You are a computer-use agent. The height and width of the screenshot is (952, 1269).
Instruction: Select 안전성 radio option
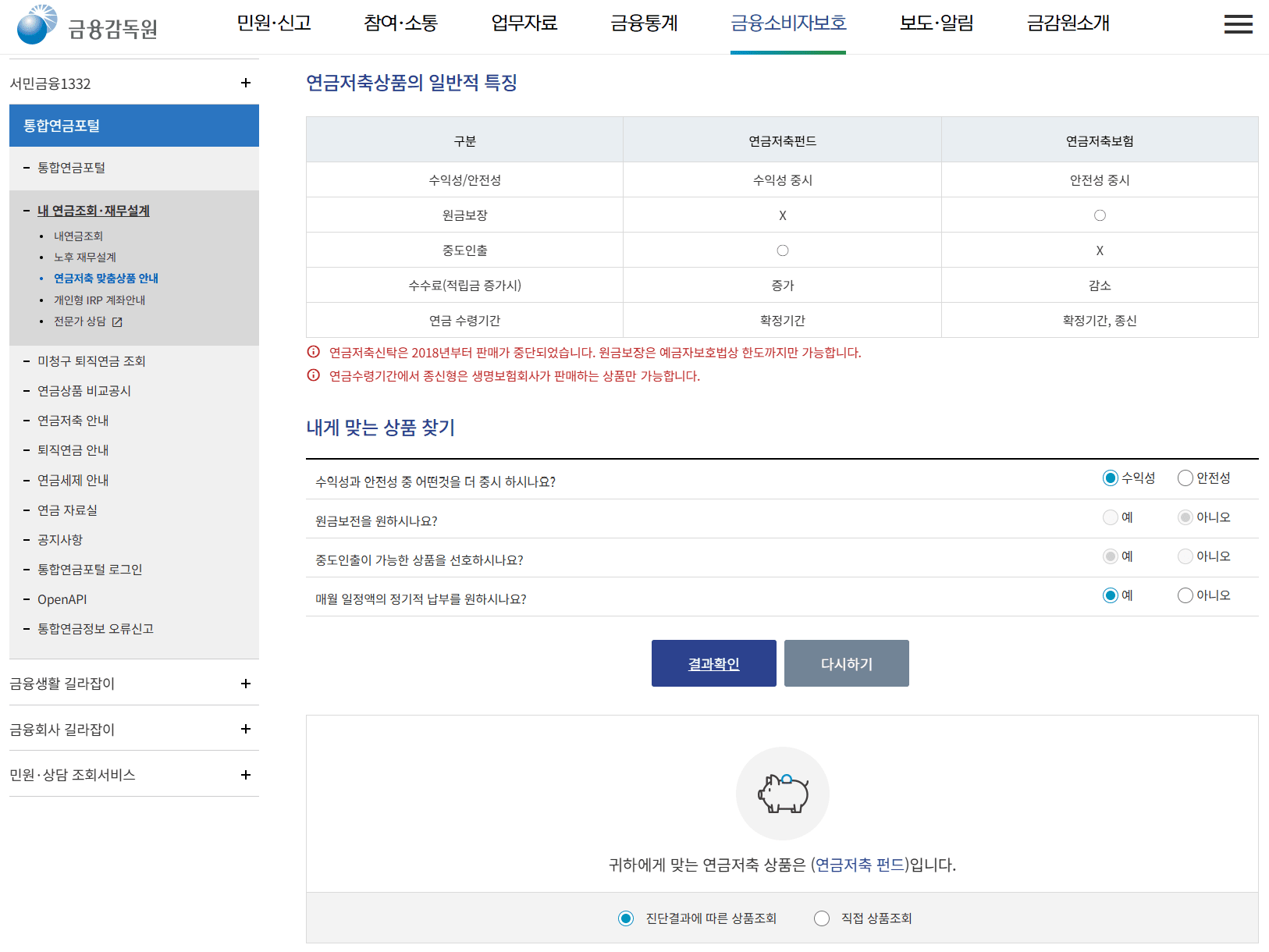pos(1185,478)
